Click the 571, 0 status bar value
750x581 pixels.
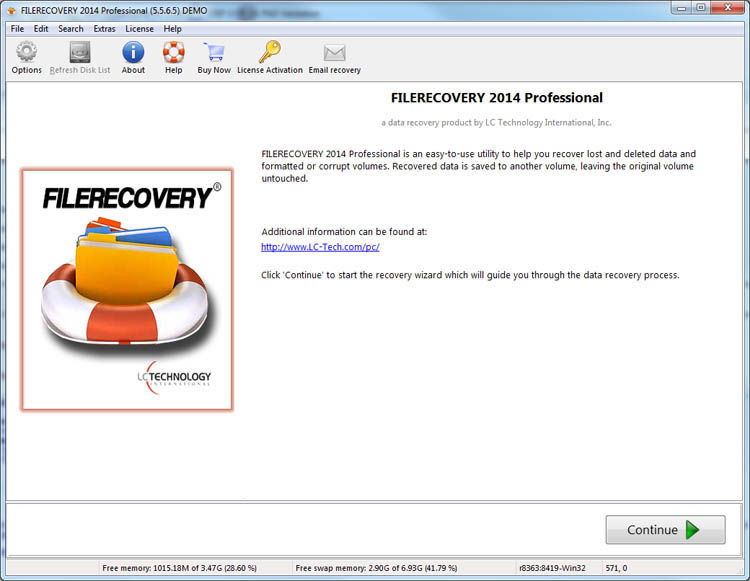tap(617, 568)
